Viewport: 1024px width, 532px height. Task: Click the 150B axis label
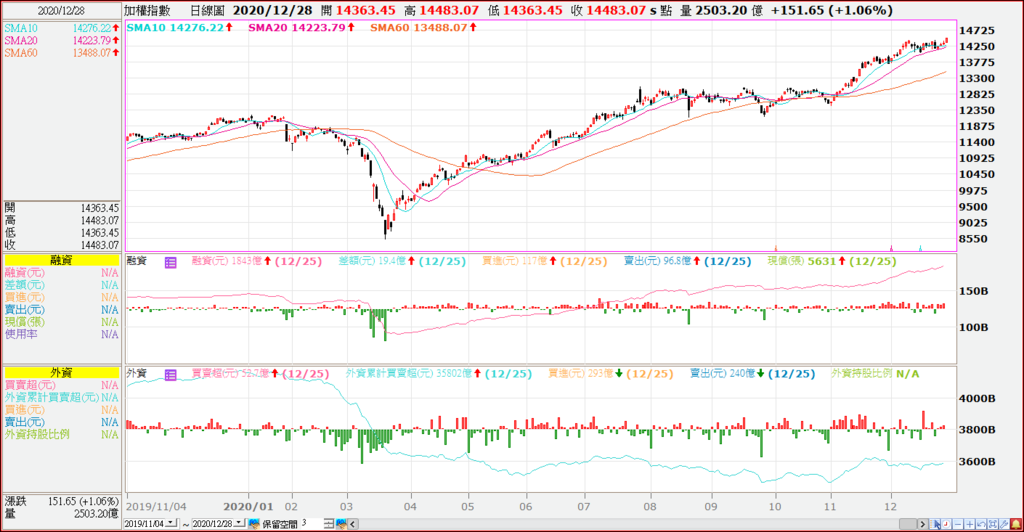974,291
